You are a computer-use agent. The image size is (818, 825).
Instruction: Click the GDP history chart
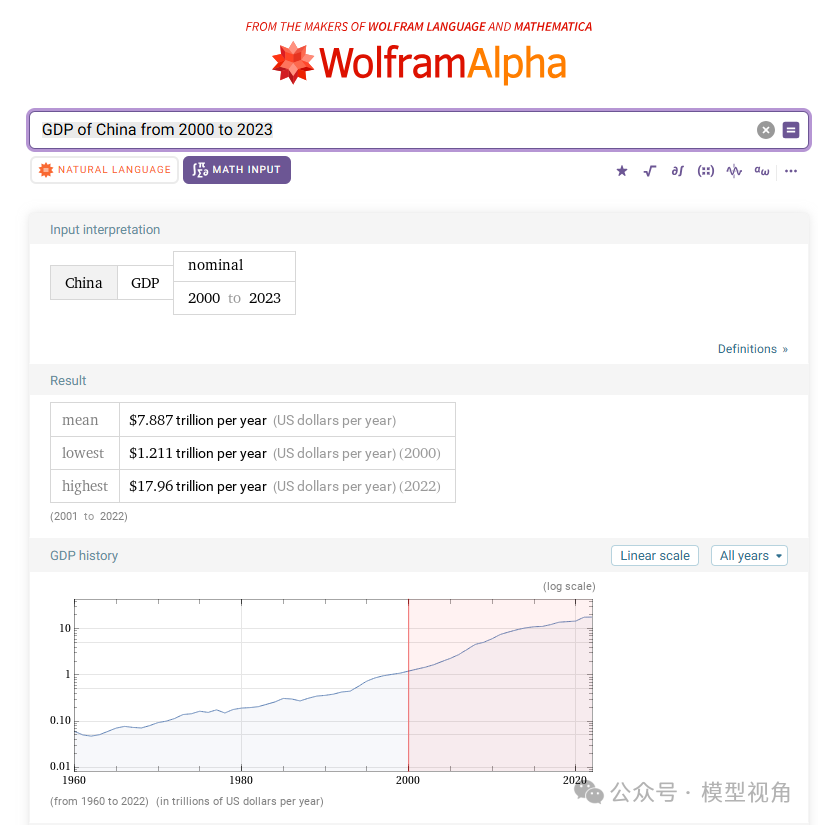click(333, 685)
